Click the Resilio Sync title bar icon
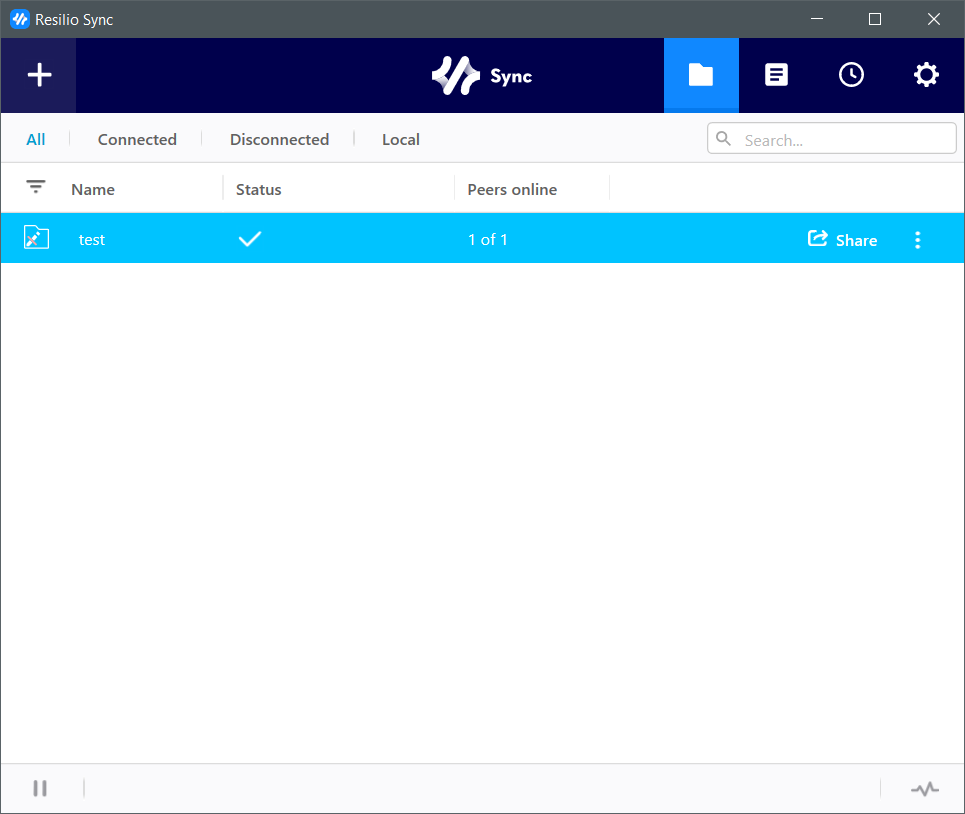This screenshot has height=814, width=965. click(x=20, y=19)
